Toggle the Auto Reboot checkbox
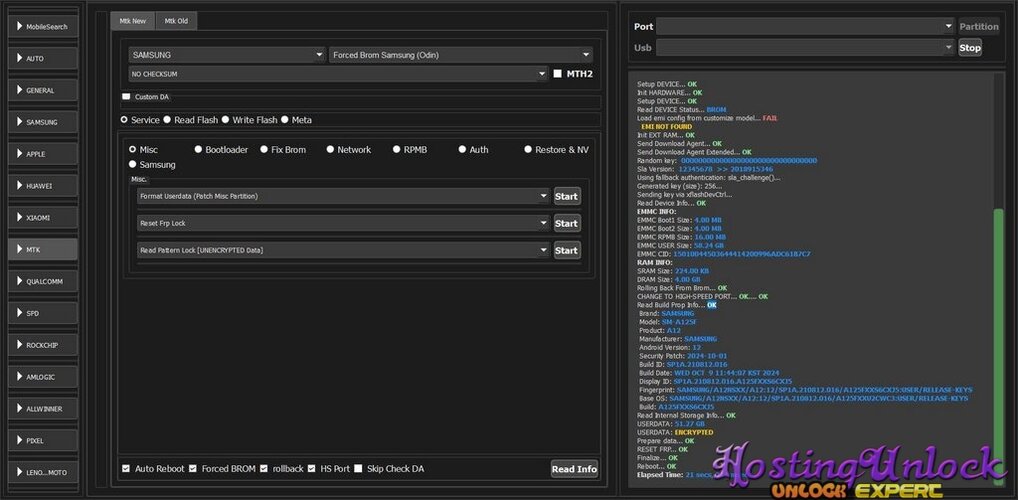Screen dimensions: 1018x500 [126, 468]
